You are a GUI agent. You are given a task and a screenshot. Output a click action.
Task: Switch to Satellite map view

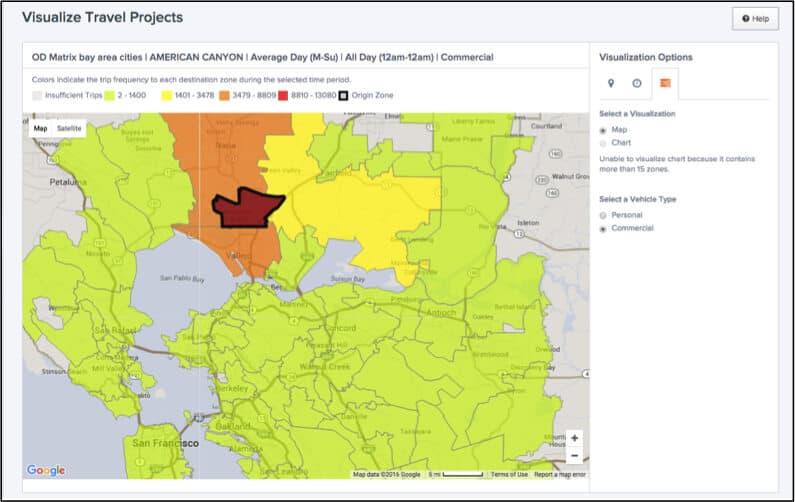[x=69, y=128]
